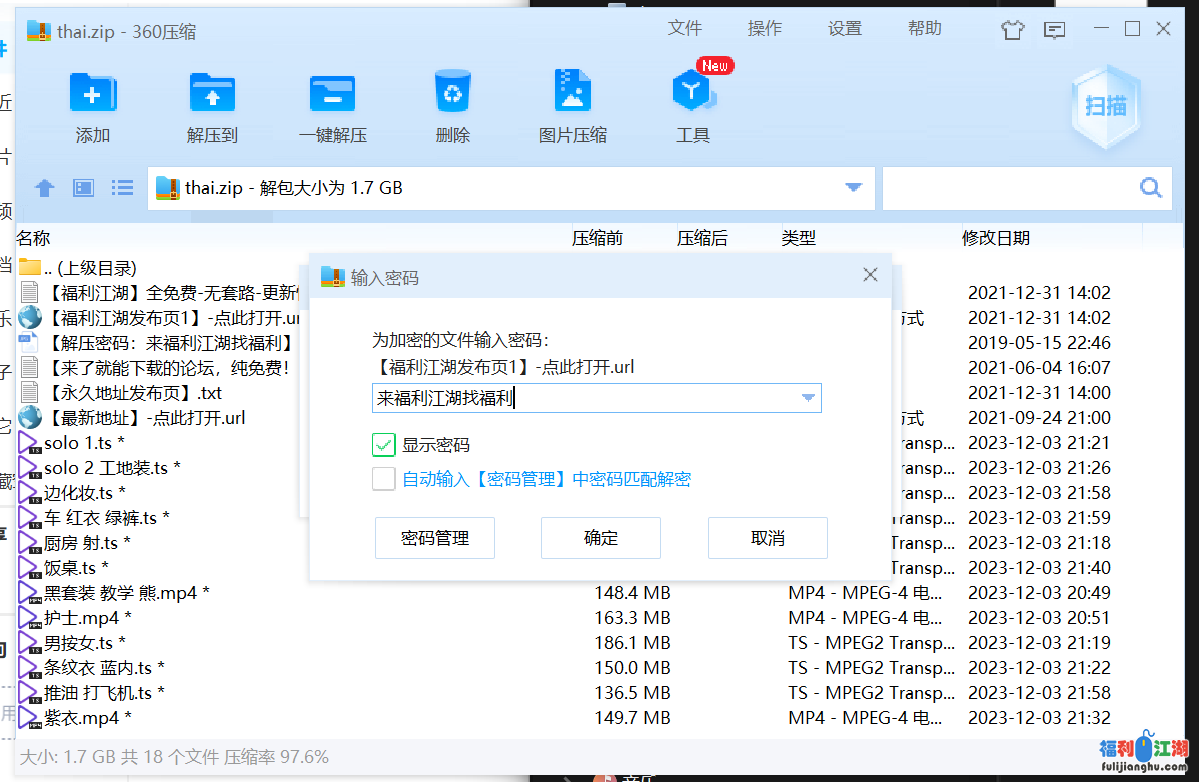Disable the 显示密码 show password checkbox
Image resolution: width=1199 pixels, height=782 pixels.
coord(383,444)
